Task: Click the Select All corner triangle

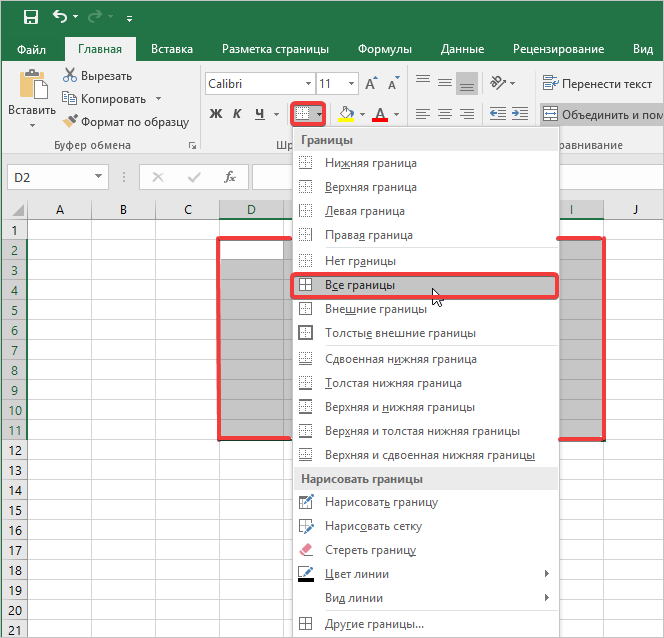Action: 16,210
